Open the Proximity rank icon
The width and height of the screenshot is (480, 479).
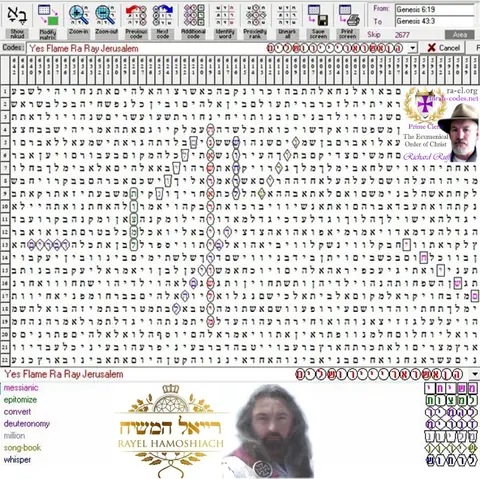(256, 15)
